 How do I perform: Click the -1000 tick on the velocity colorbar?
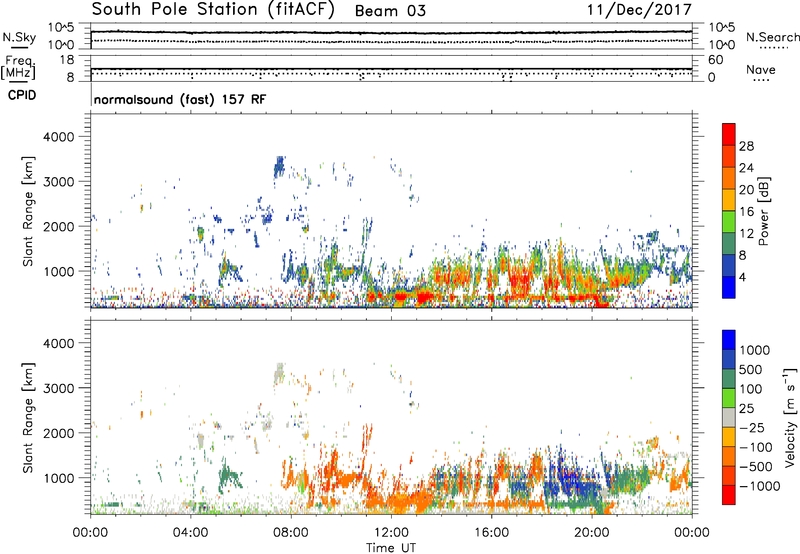(759, 486)
